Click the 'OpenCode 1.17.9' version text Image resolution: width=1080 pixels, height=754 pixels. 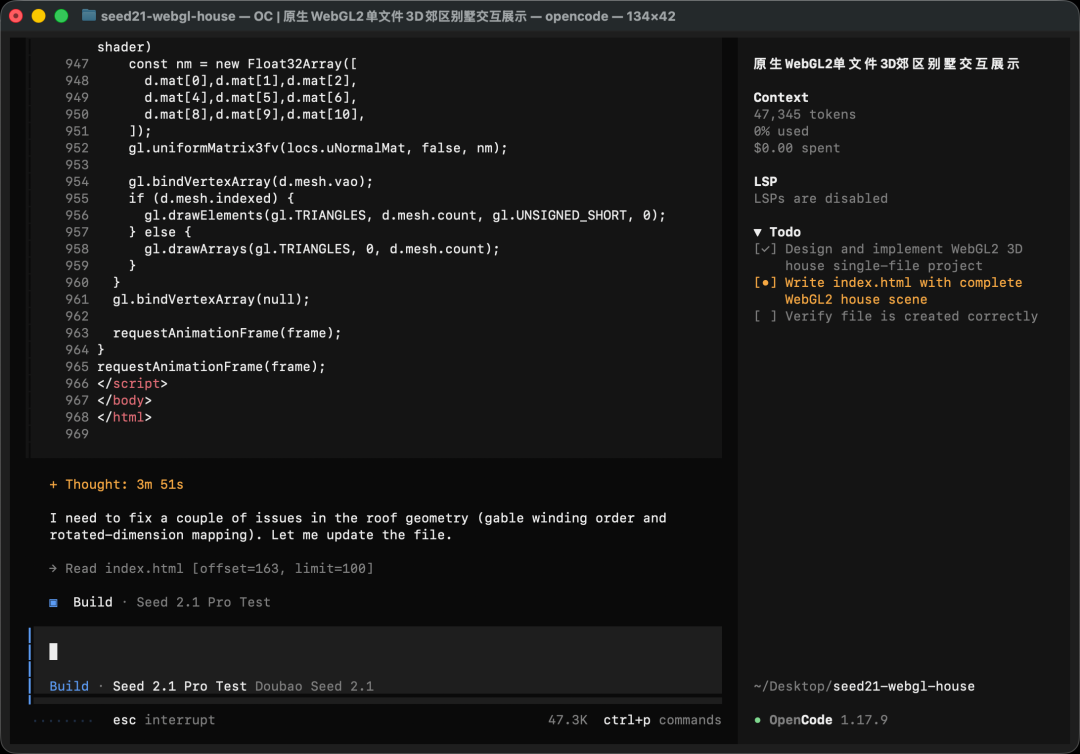(x=828, y=720)
